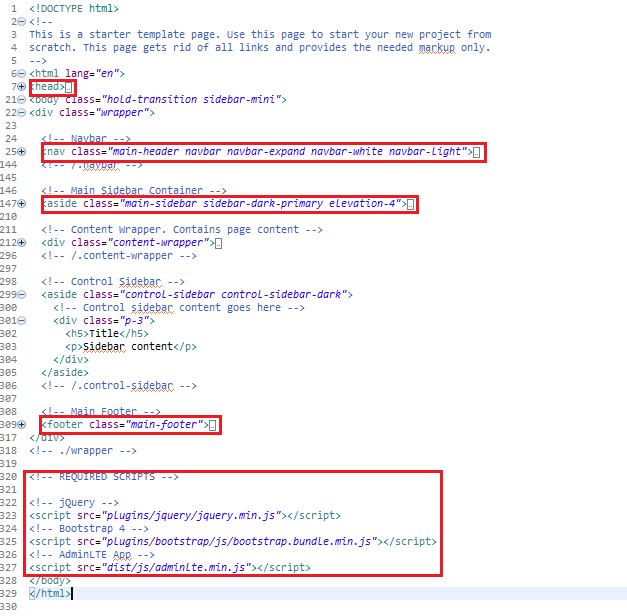Click the collapsed-code placeholder after main-sidebar aside tag
627x616 pixels.
tap(410, 204)
